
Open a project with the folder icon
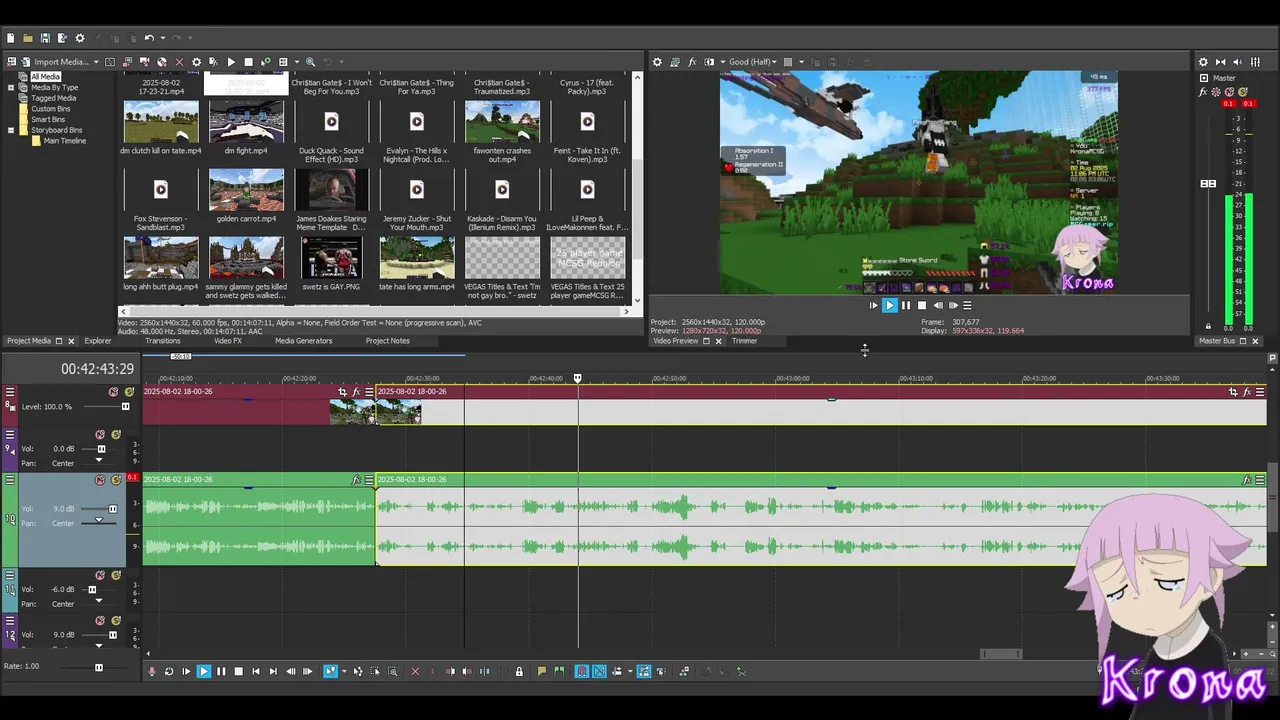28,38
